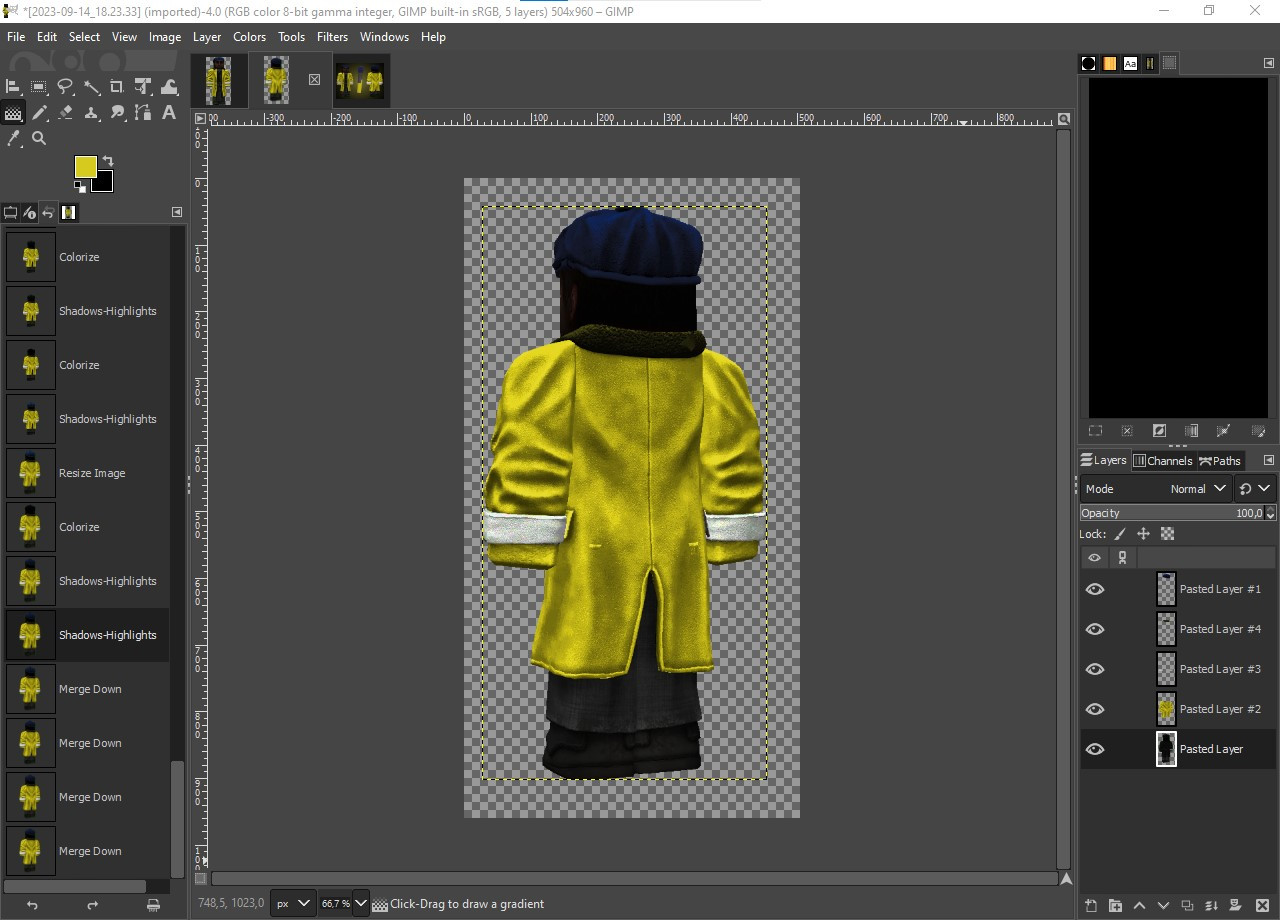Viewport: 1280px width, 920px height.
Task: Hide Pasted Layer #1 via its eye
Action: click(1095, 589)
